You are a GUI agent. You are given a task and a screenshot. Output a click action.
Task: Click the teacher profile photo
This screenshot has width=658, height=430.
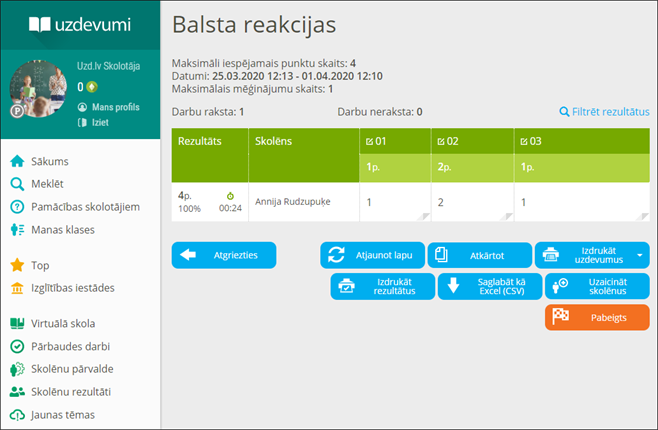tap(38, 90)
